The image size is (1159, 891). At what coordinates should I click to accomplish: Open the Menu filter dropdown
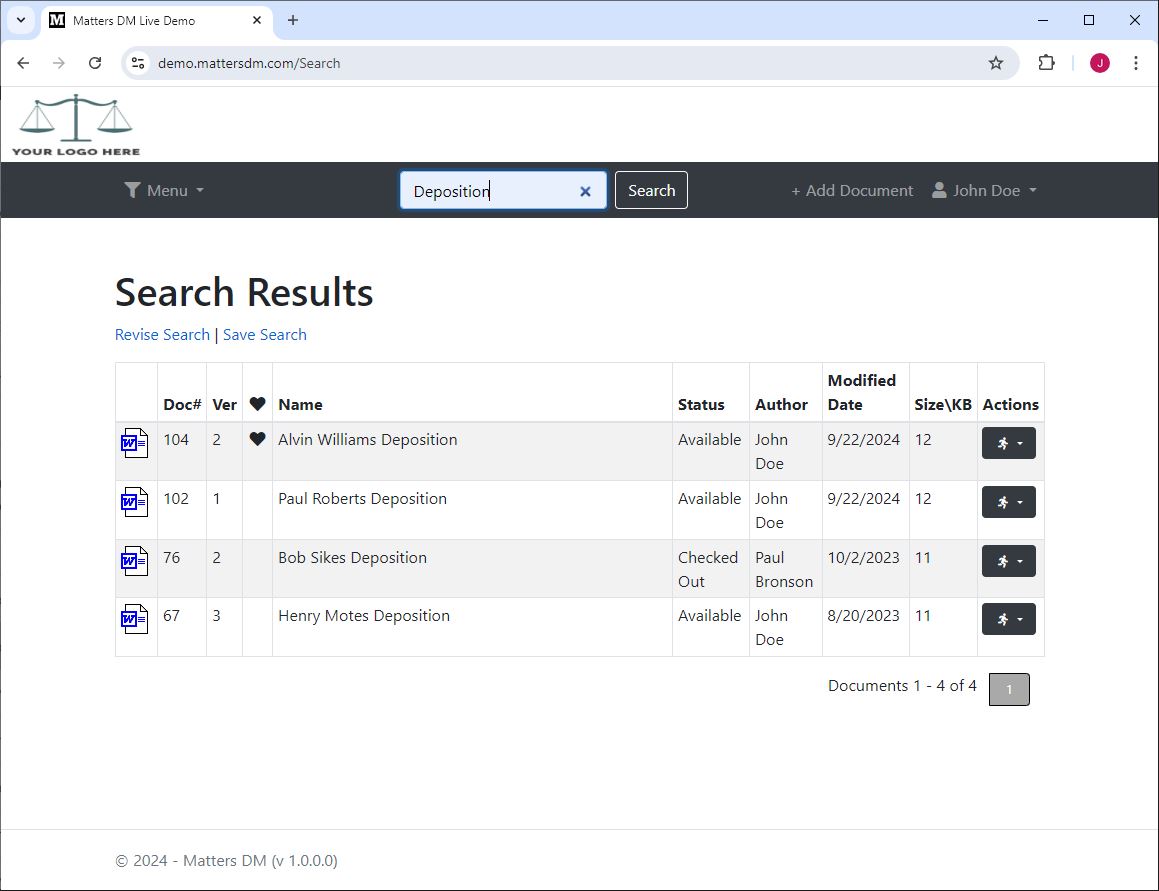coord(164,190)
